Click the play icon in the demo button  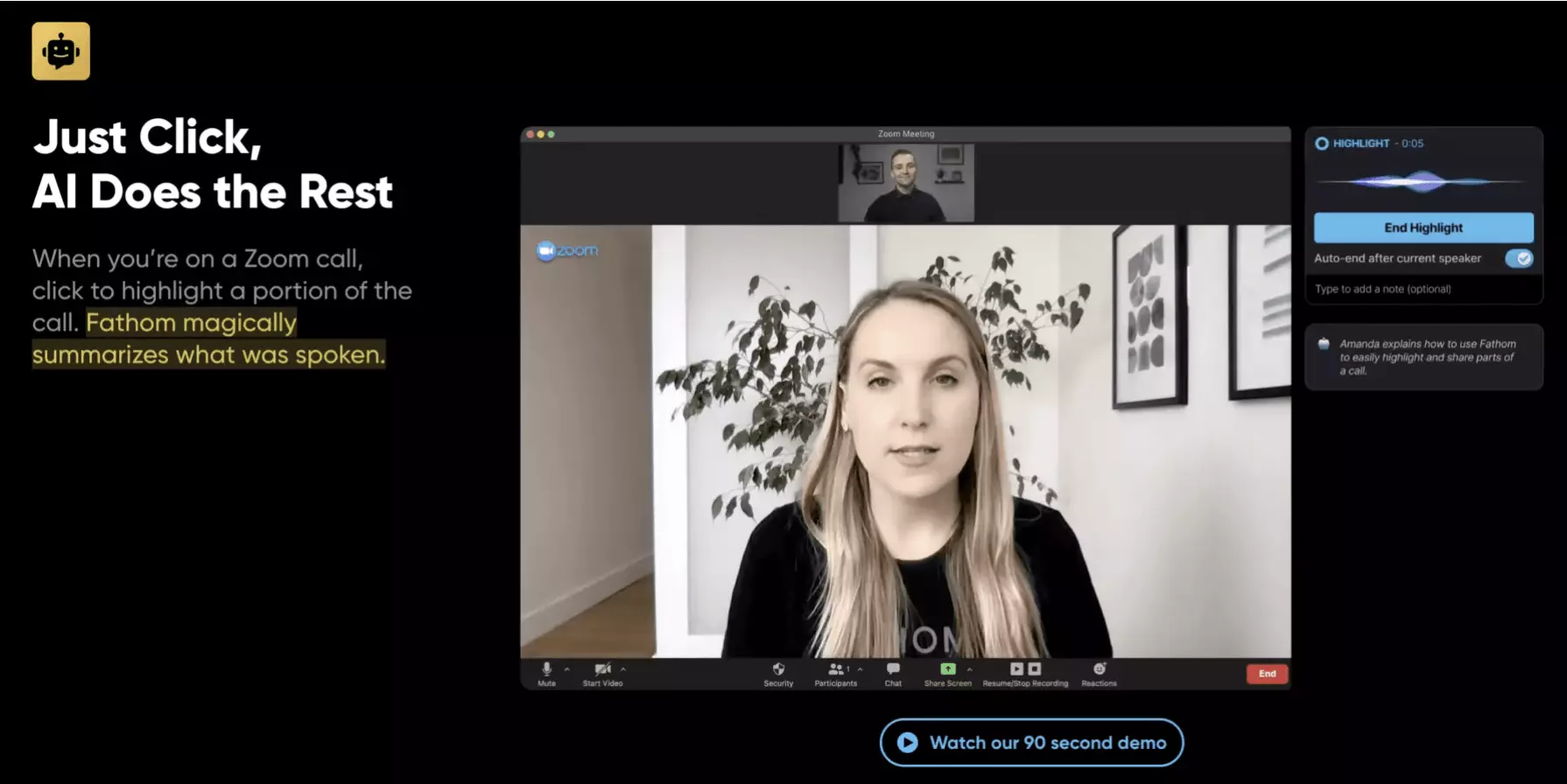[x=907, y=743]
